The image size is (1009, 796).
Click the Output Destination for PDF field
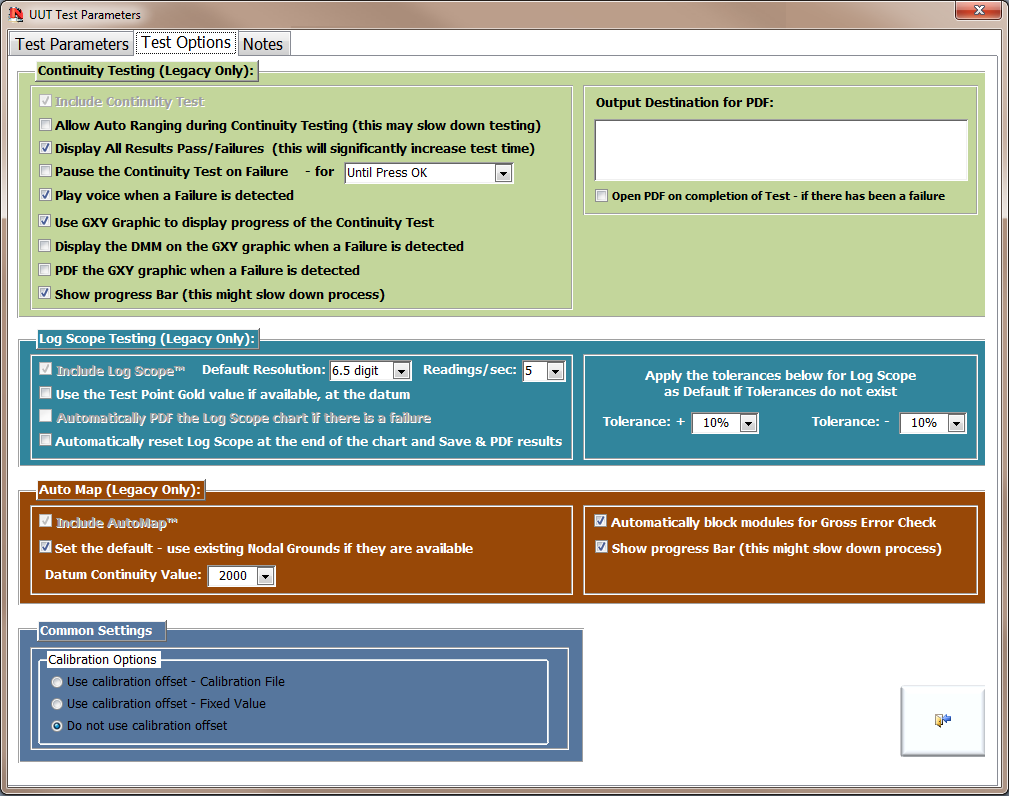point(781,150)
